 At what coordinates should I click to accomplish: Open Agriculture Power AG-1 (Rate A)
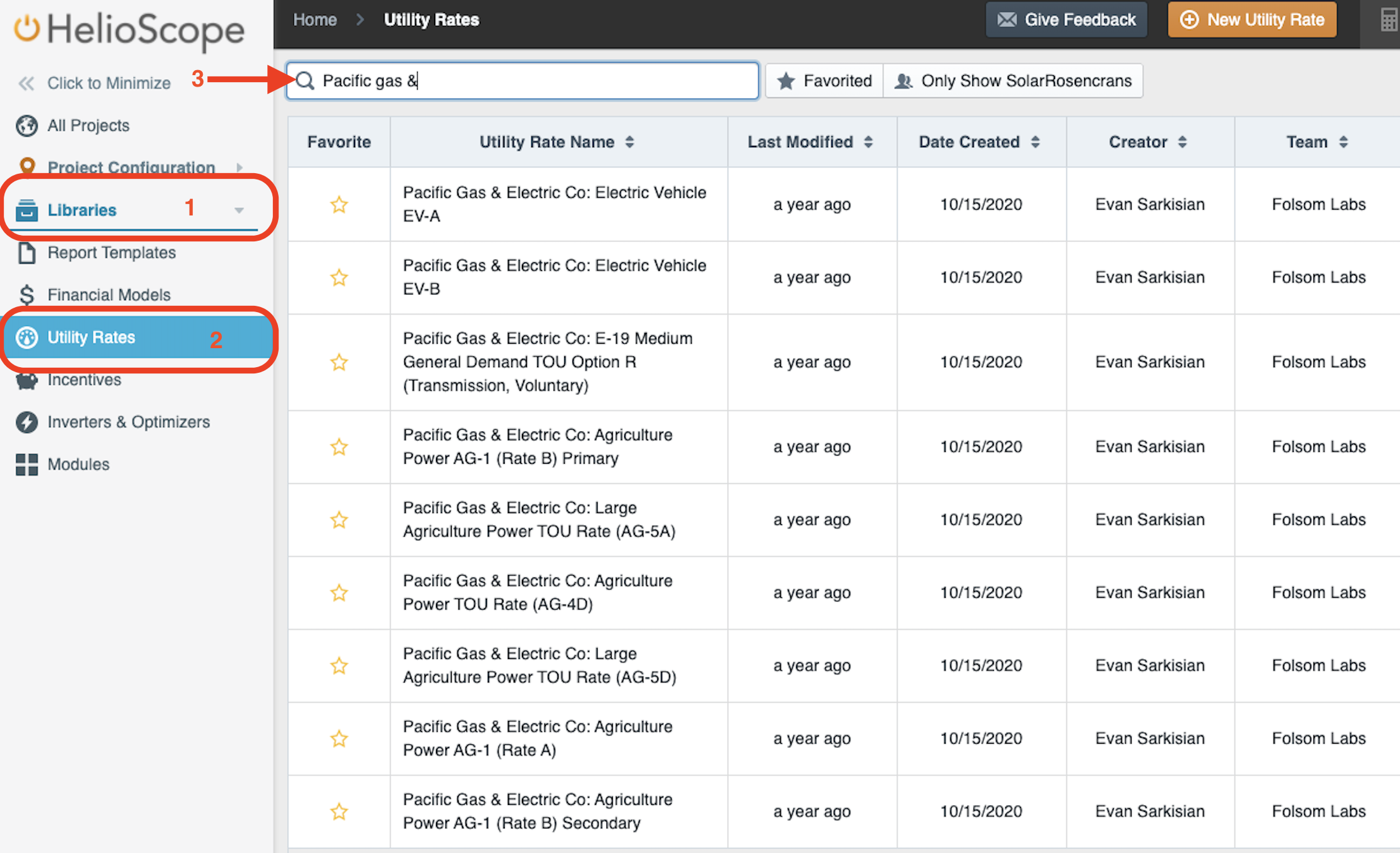point(538,739)
